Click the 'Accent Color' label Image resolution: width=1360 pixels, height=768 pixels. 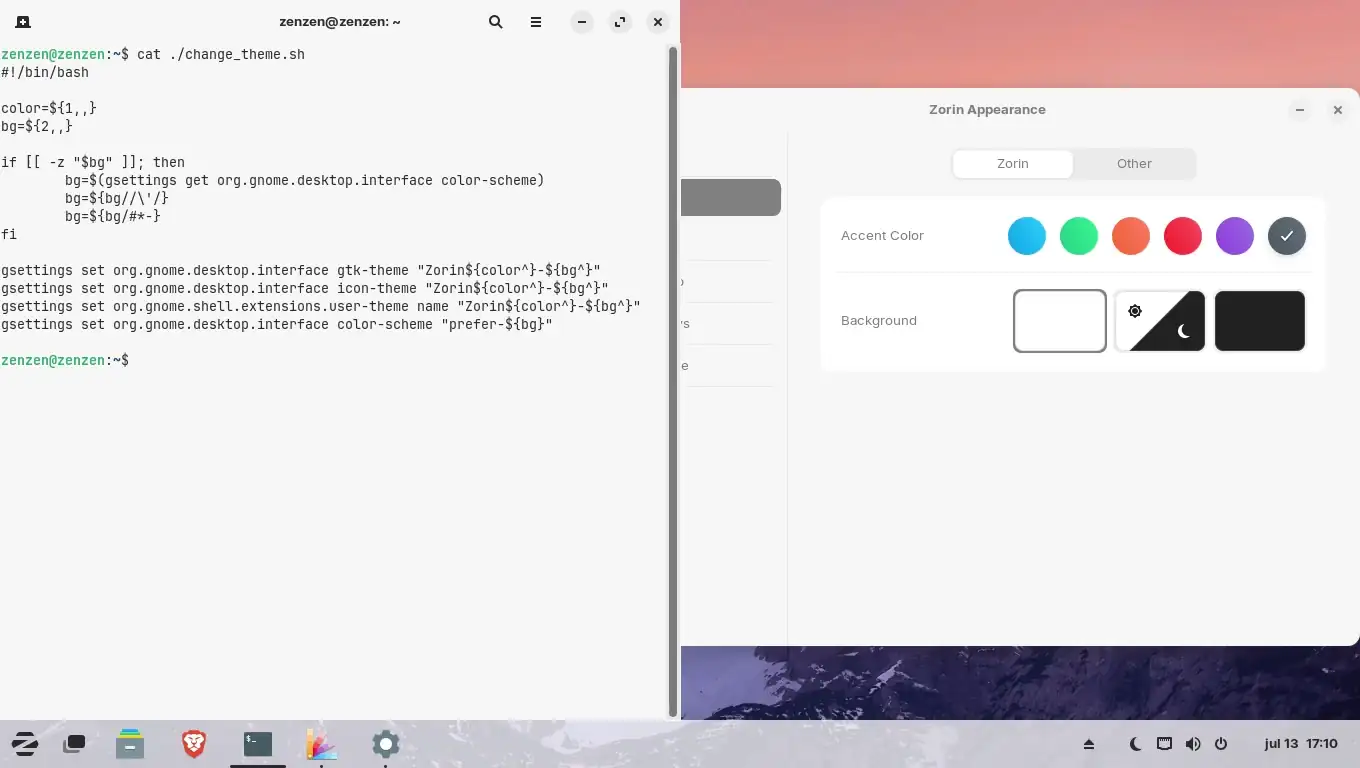pos(882,236)
